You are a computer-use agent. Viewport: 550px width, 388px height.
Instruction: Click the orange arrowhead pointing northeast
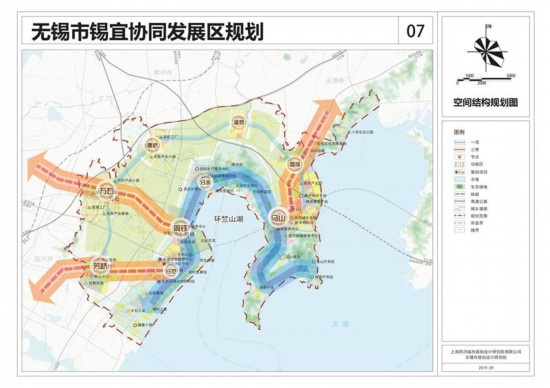click(328, 109)
